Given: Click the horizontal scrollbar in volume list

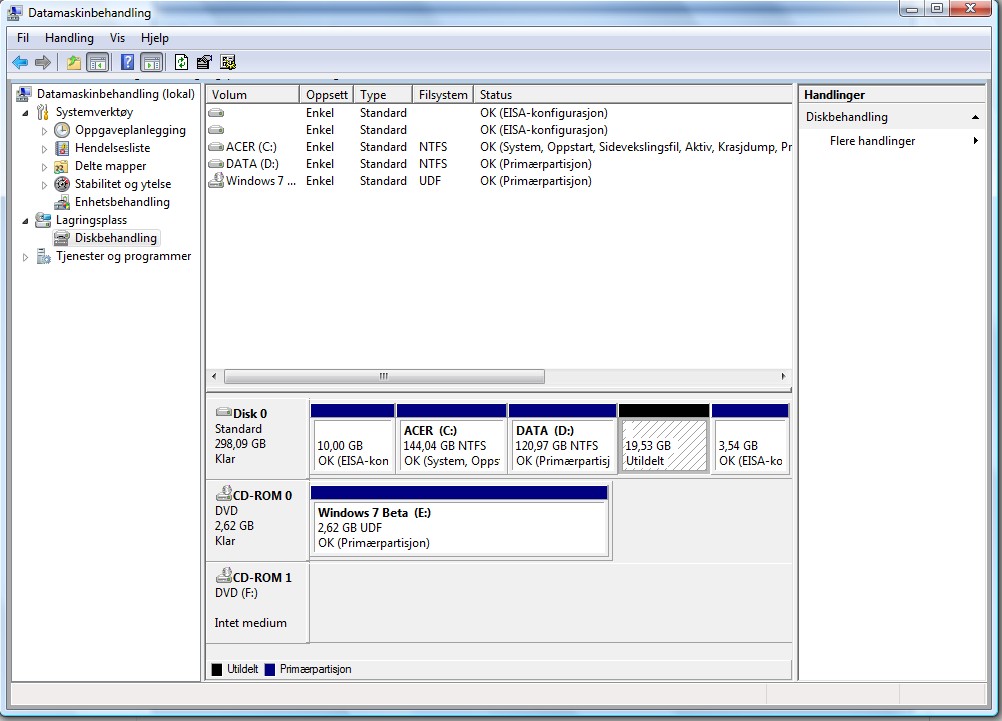Looking at the screenshot, I should click(384, 377).
